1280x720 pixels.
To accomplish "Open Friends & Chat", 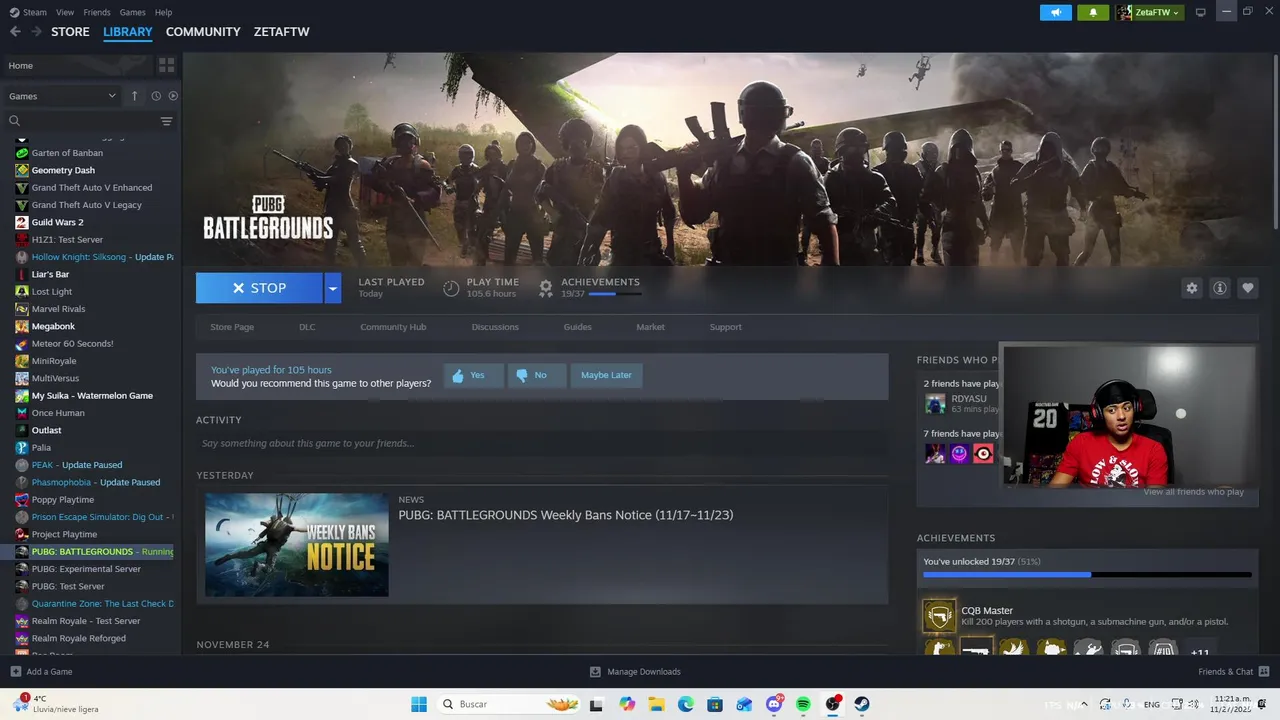I will 1233,672.
